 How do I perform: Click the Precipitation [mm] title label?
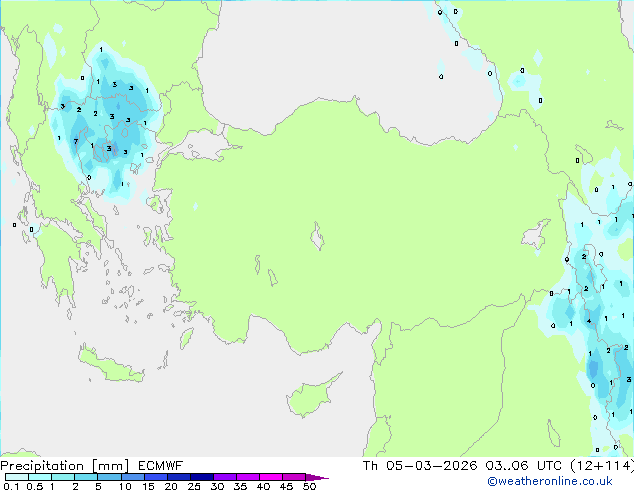click(65, 466)
